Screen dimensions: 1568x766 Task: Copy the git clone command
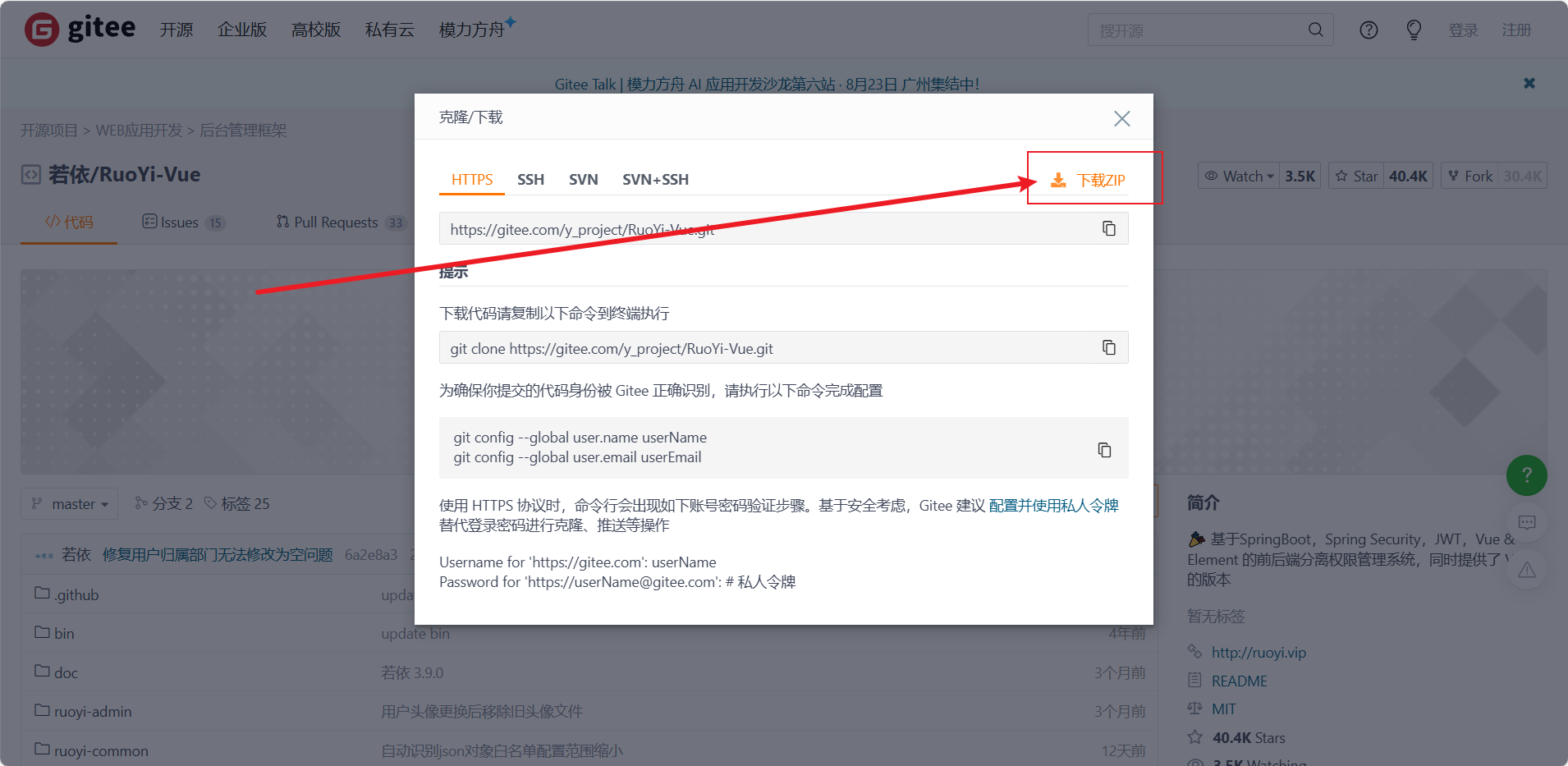(x=1108, y=347)
